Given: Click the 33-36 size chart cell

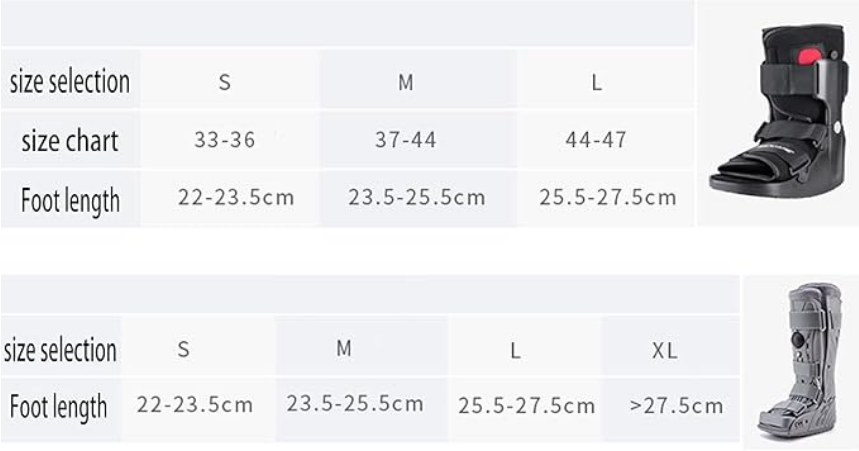Looking at the screenshot, I should click(225, 140).
